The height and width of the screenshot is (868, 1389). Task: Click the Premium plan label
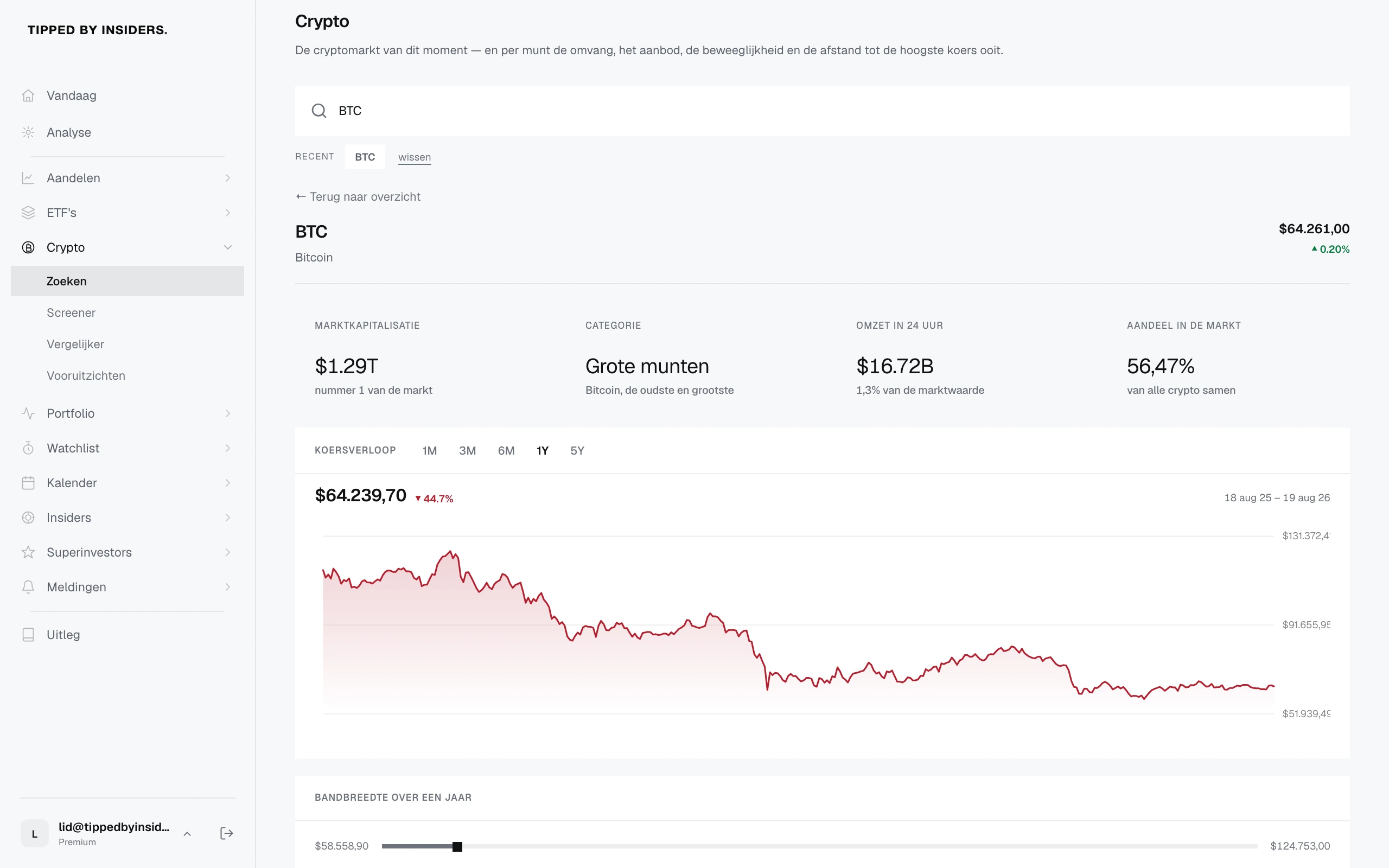pyautogui.click(x=77, y=842)
